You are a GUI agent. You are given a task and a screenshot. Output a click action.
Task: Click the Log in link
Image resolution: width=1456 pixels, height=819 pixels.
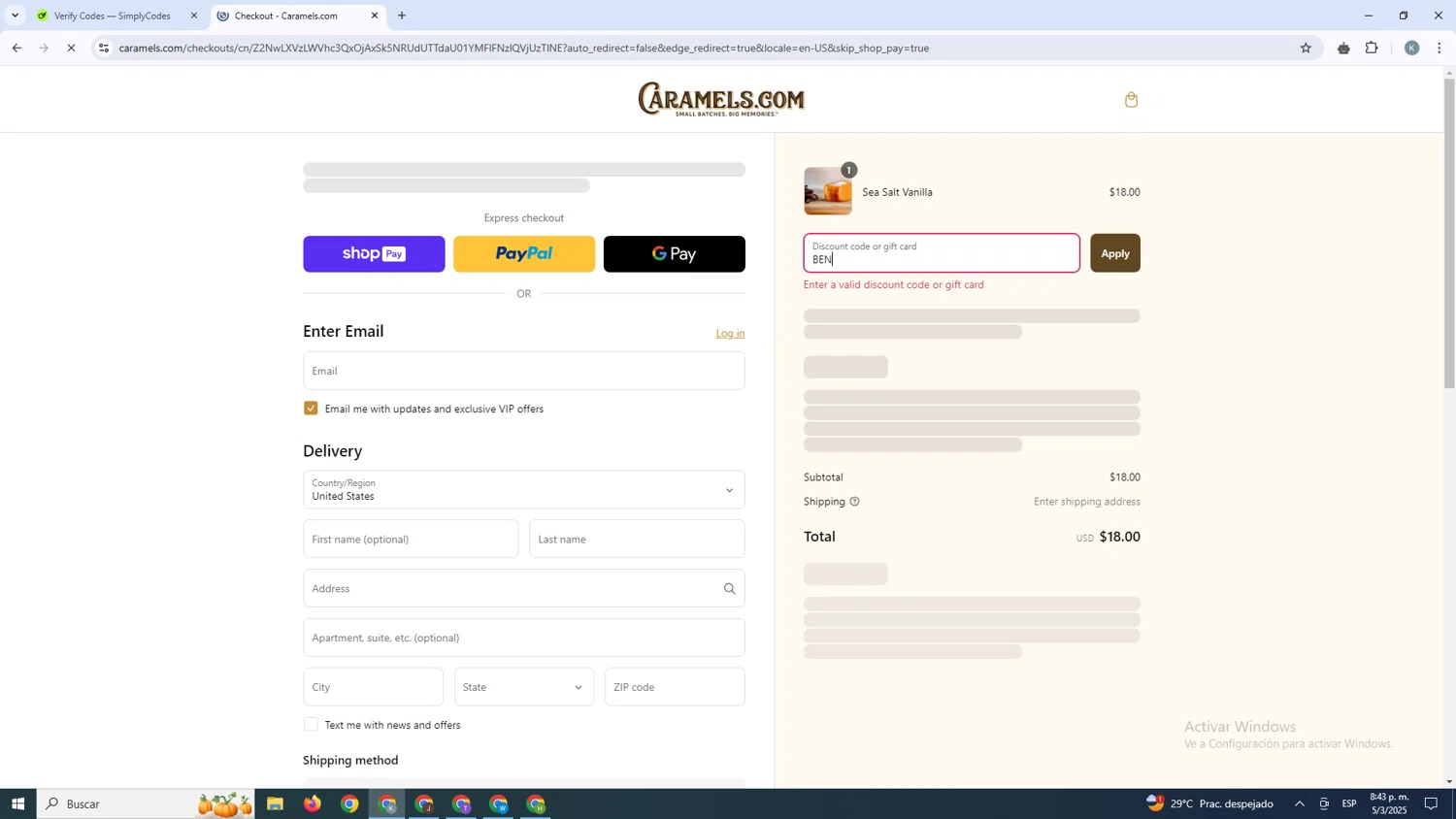coord(730,334)
